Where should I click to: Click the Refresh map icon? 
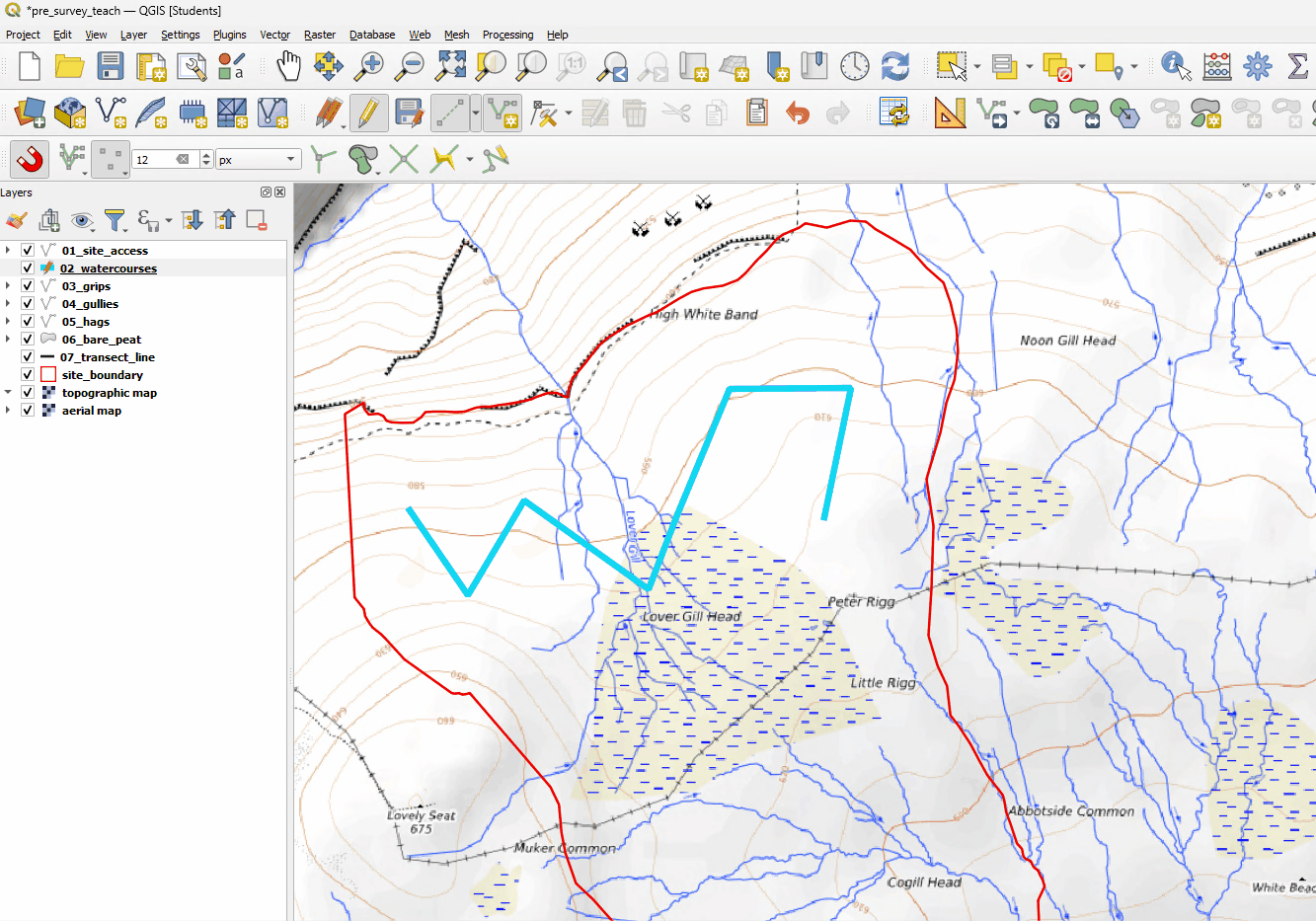894,66
